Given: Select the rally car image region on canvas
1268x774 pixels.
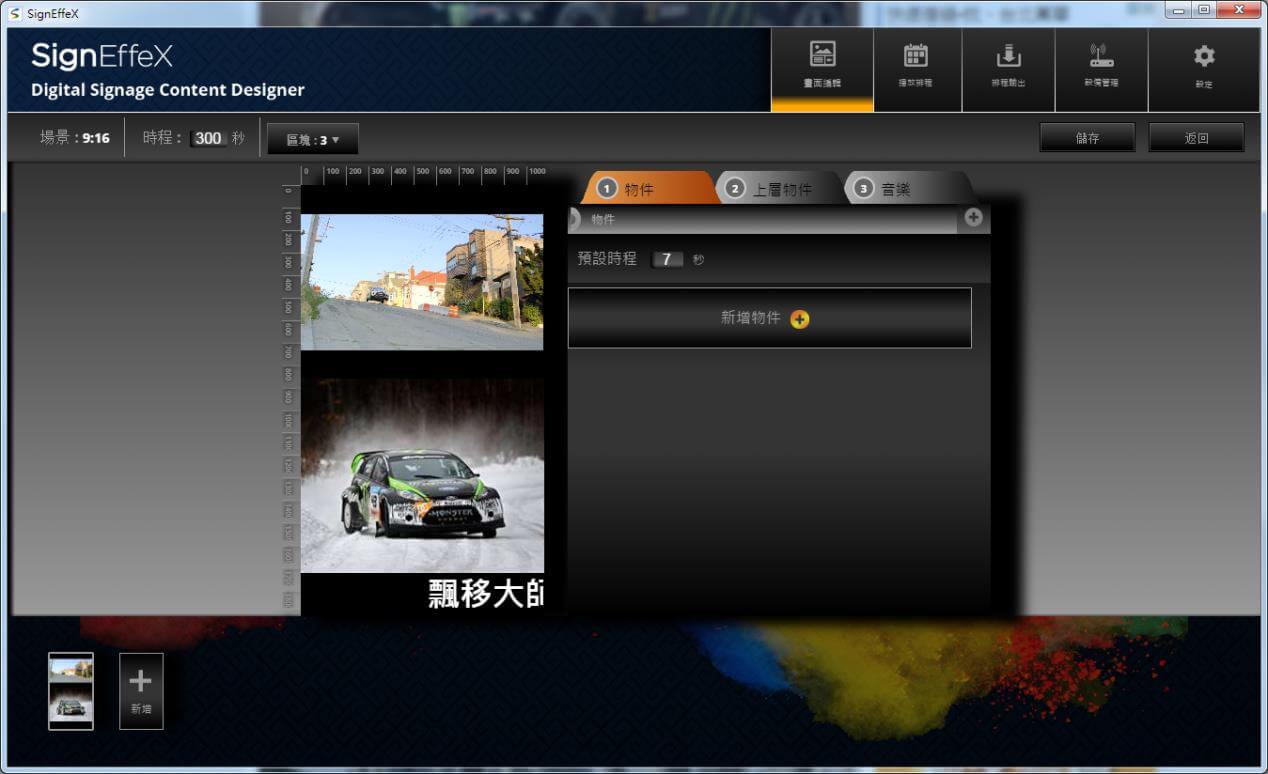Looking at the screenshot, I should (422, 475).
